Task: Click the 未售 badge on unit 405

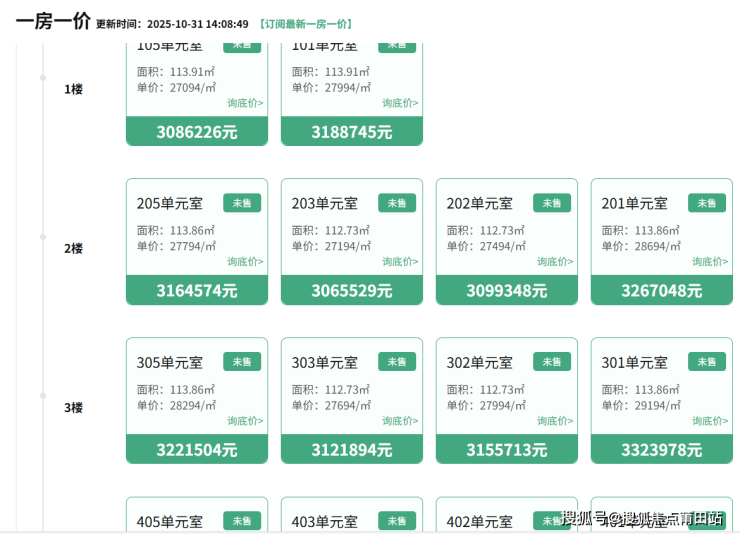Action: click(242, 521)
